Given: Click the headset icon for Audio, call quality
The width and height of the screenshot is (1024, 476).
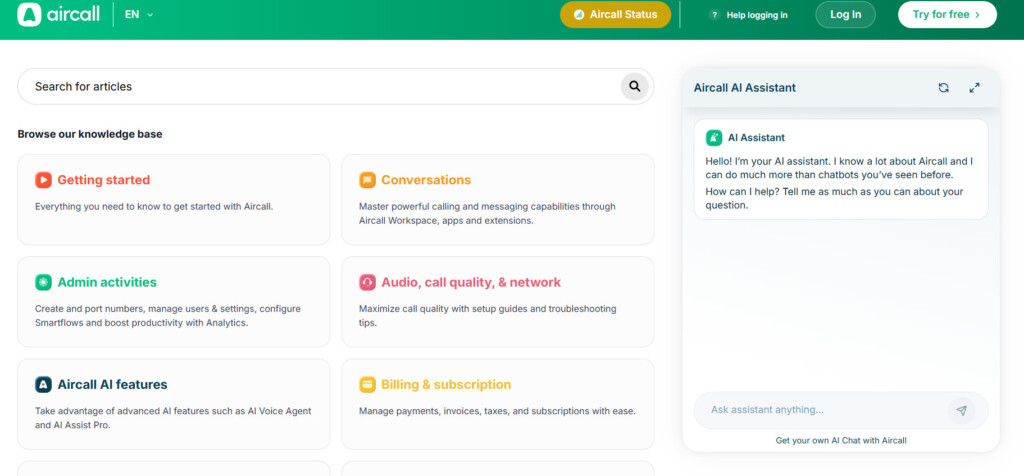Looking at the screenshot, I should click(367, 282).
